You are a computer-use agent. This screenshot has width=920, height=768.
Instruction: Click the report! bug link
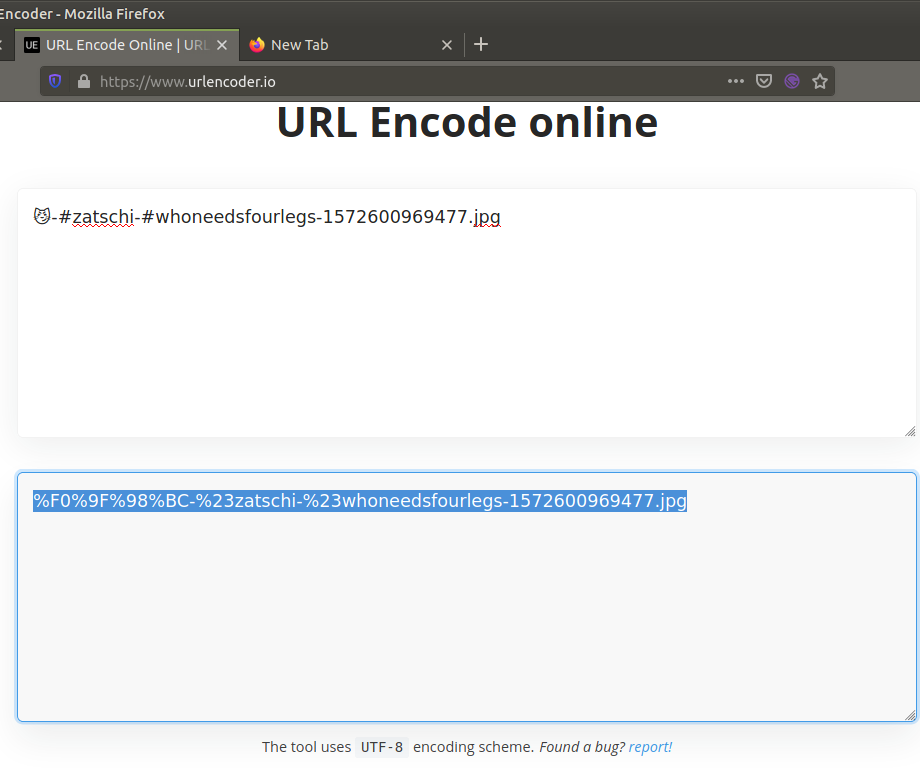[x=650, y=747]
